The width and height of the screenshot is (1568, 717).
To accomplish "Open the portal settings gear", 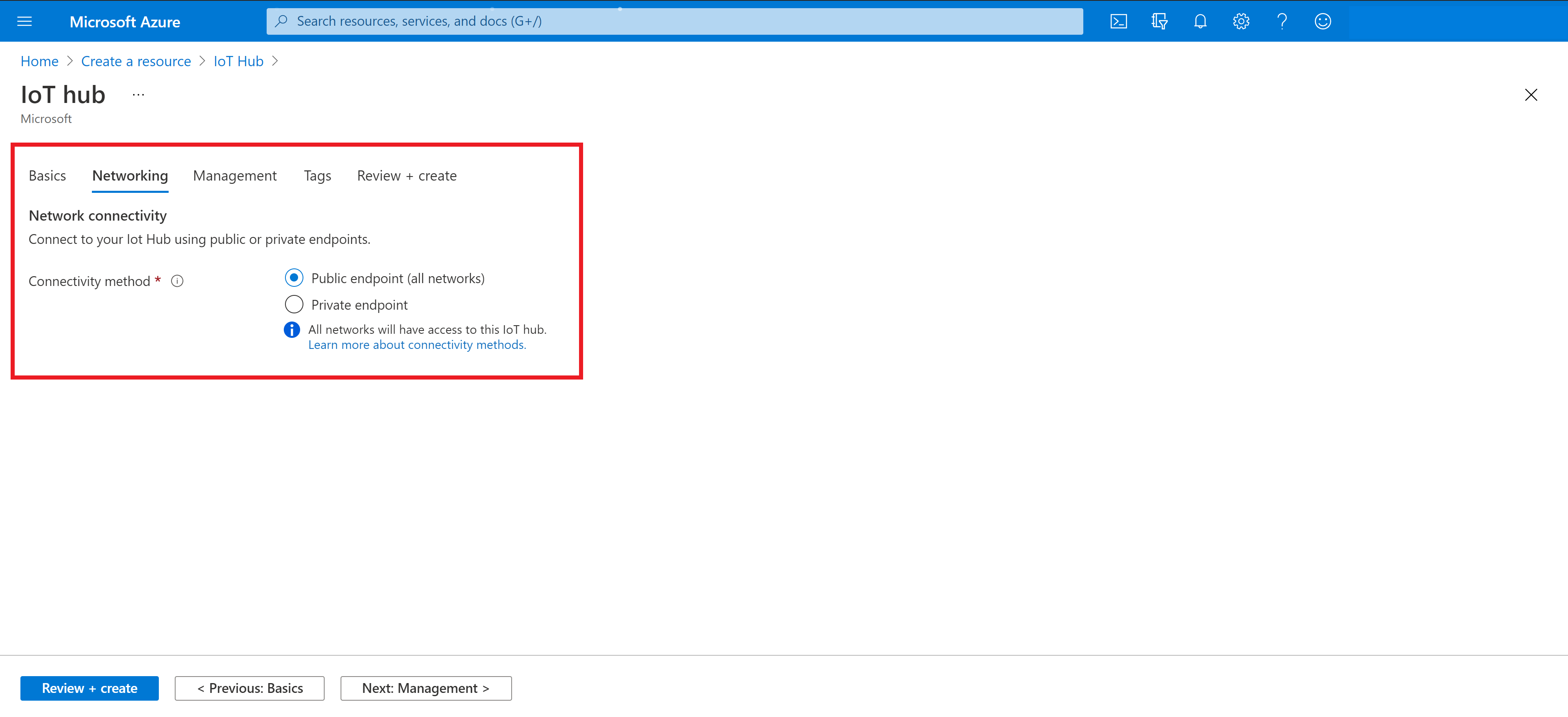I will [1241, 21].
